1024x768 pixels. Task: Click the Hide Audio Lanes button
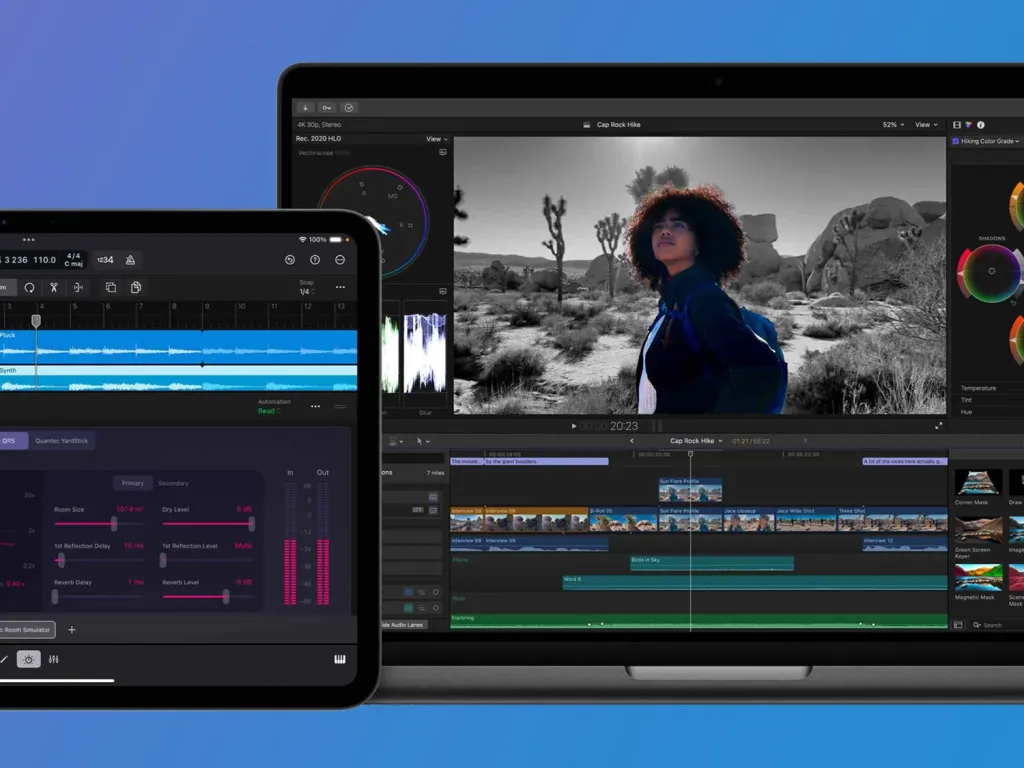click(403, 625)
